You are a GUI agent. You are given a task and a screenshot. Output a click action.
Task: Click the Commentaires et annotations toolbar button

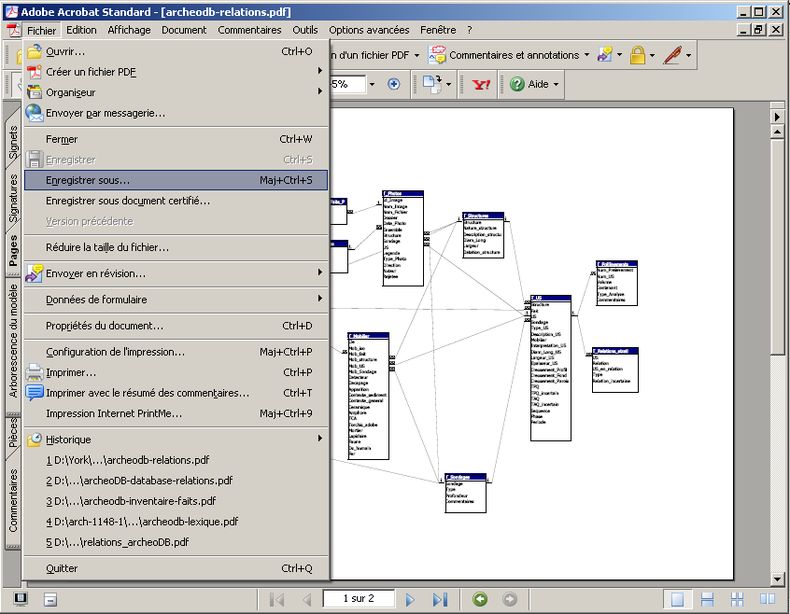[504, 55]
